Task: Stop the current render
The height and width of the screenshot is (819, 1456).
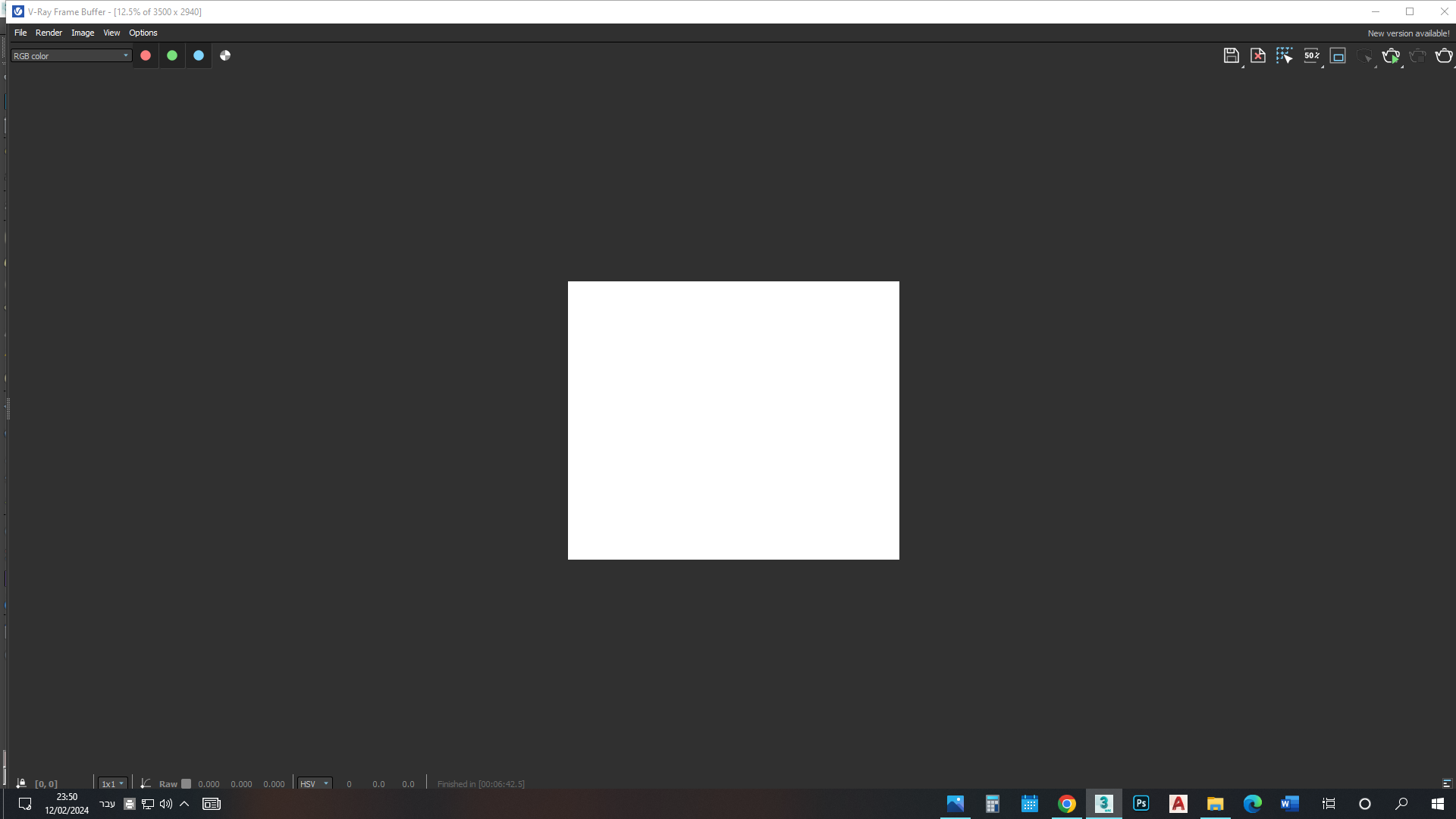Action: click(x=1418, y=55)
